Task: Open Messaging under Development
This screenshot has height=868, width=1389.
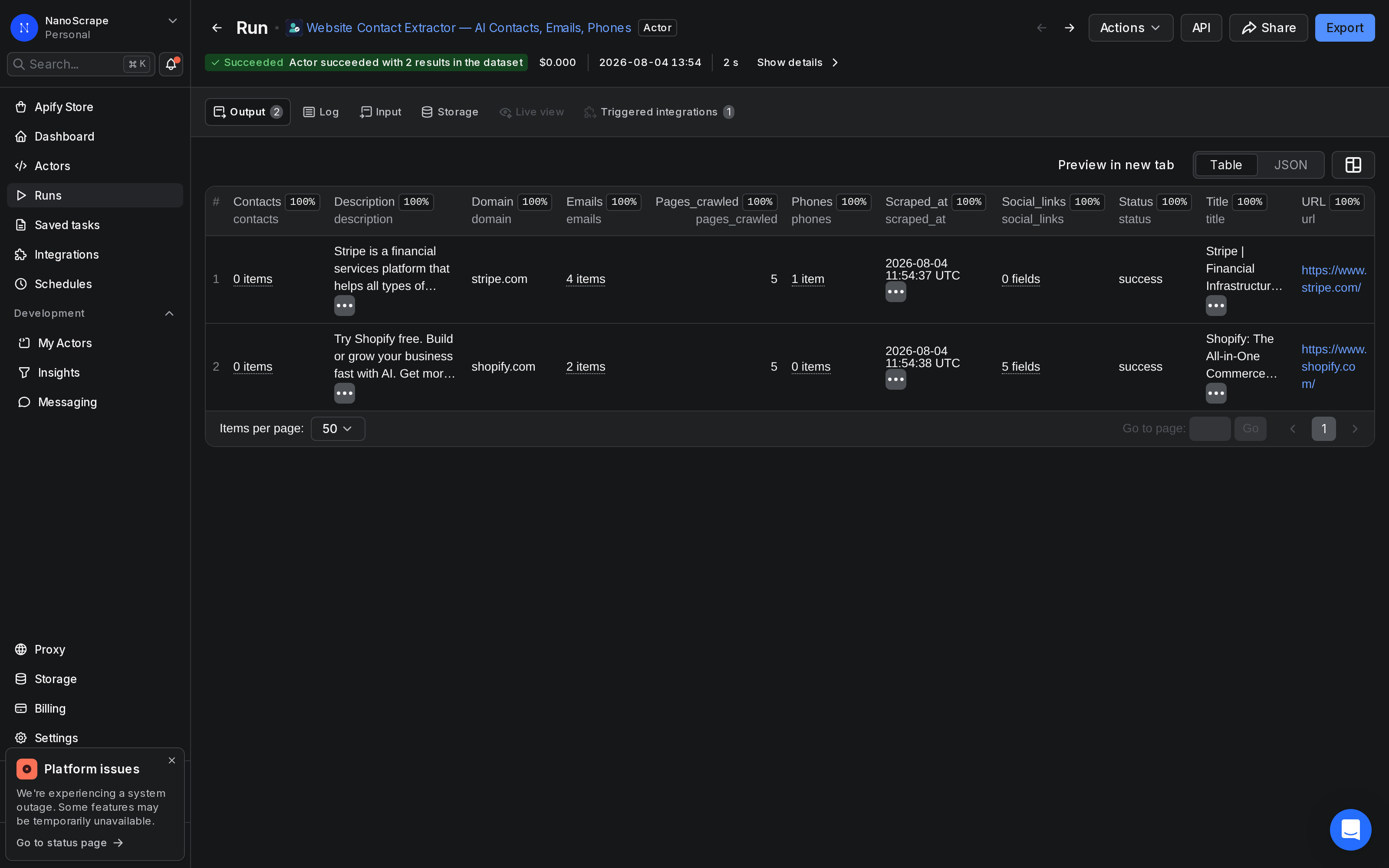Action: point(95,402)
